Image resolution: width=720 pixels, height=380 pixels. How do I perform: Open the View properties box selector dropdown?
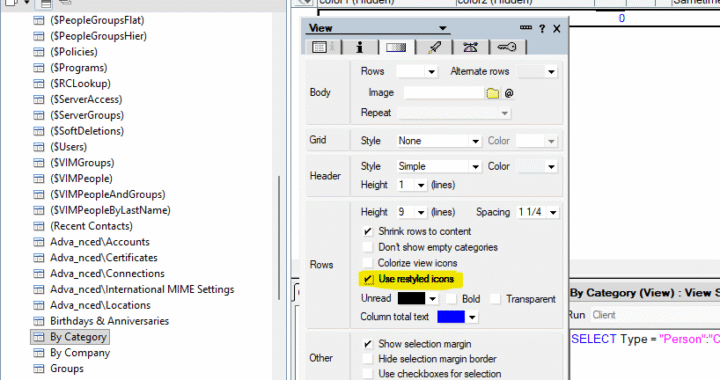[442, 28]
